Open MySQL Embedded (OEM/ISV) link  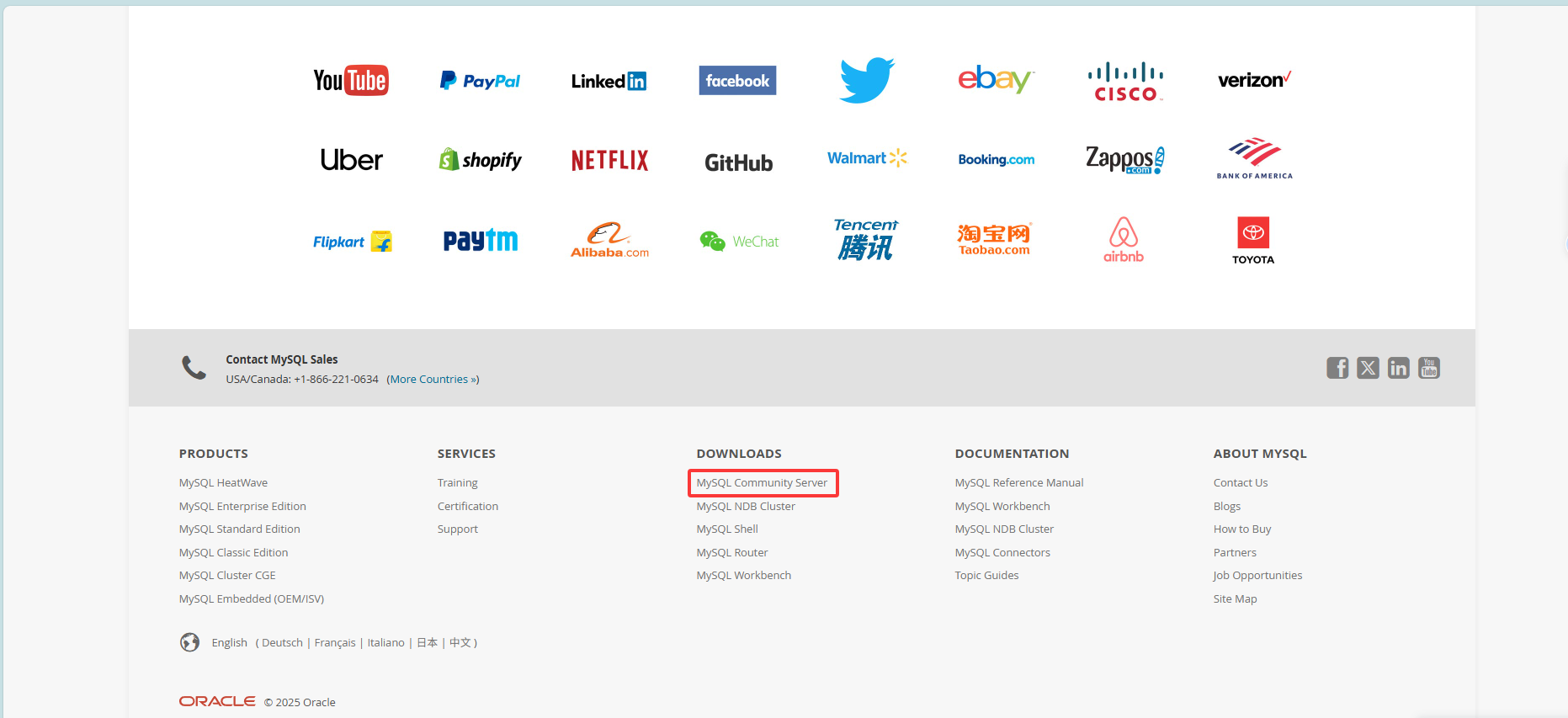tap(251, 599)
